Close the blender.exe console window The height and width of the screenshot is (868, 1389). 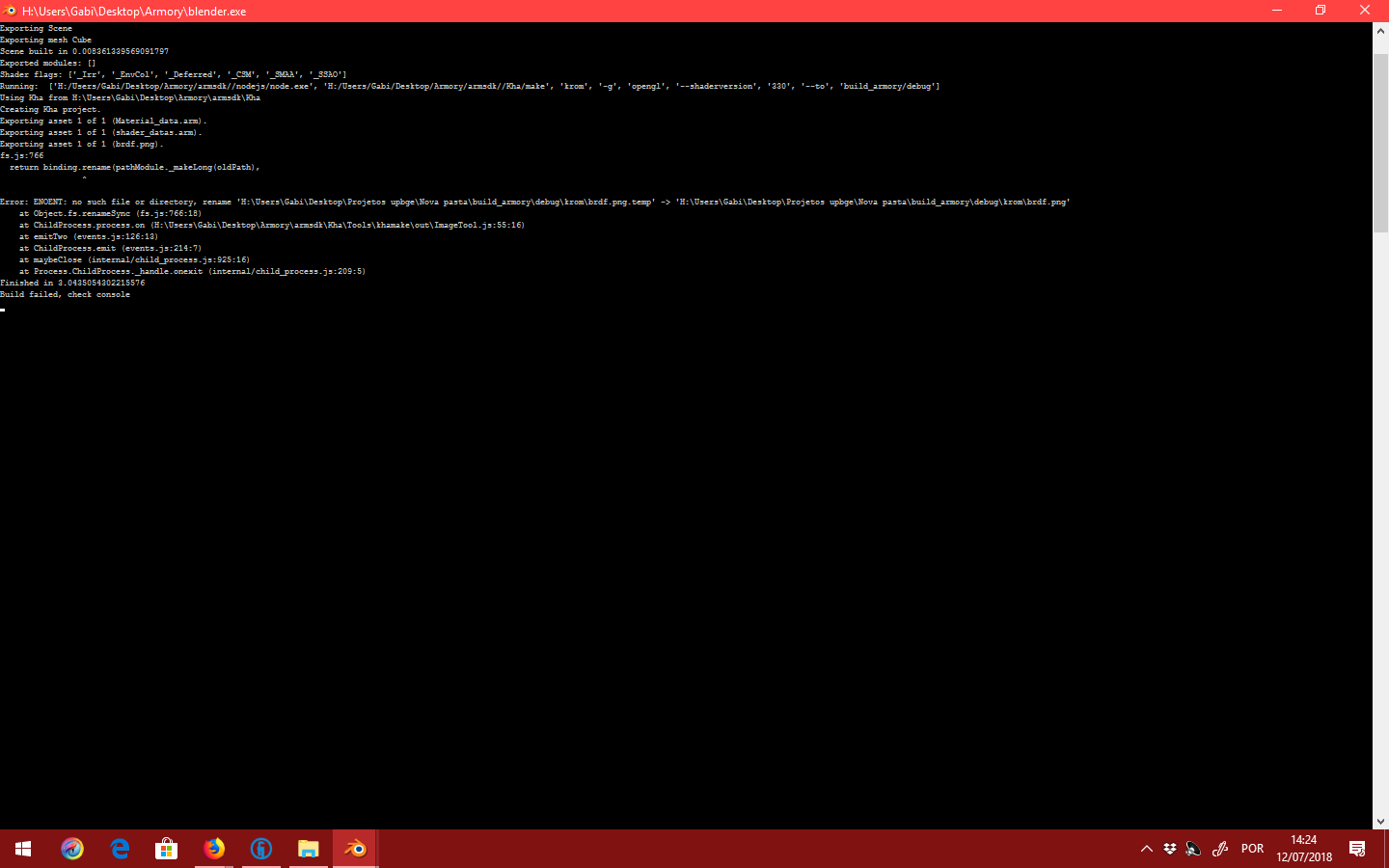pos(1365,11)
